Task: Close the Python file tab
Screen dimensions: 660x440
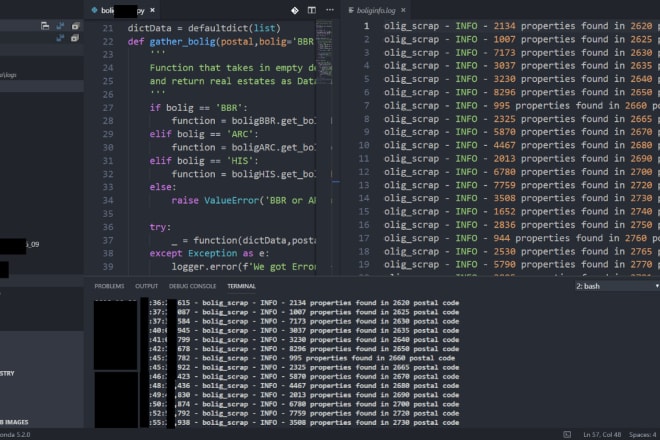Action: pos(152,10)
